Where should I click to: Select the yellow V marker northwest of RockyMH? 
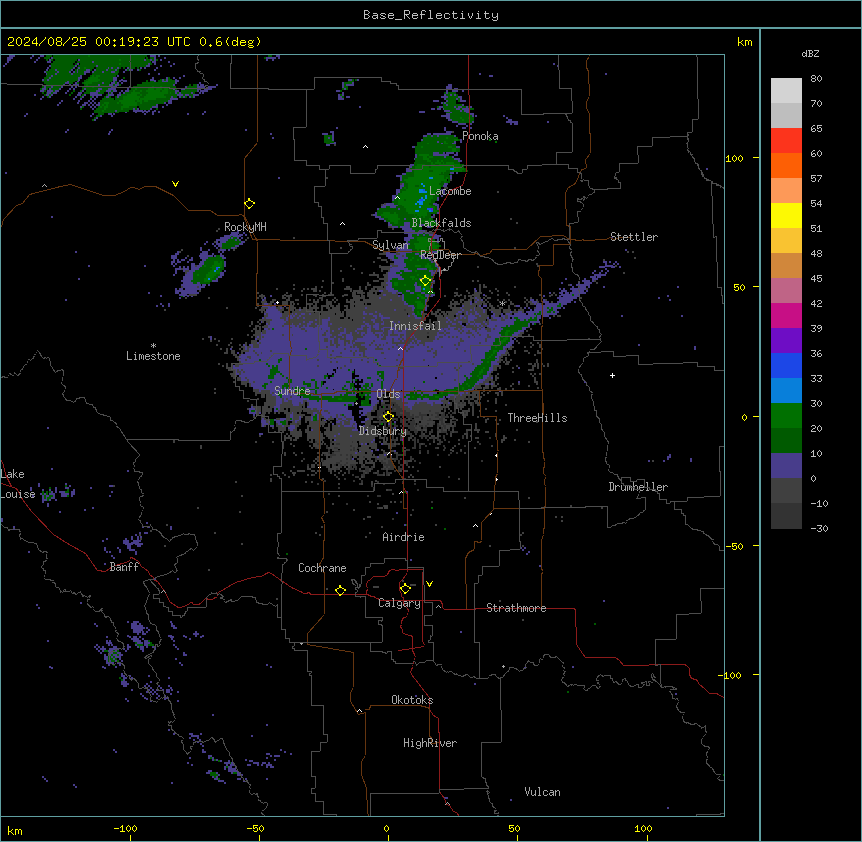pos(175,184)
